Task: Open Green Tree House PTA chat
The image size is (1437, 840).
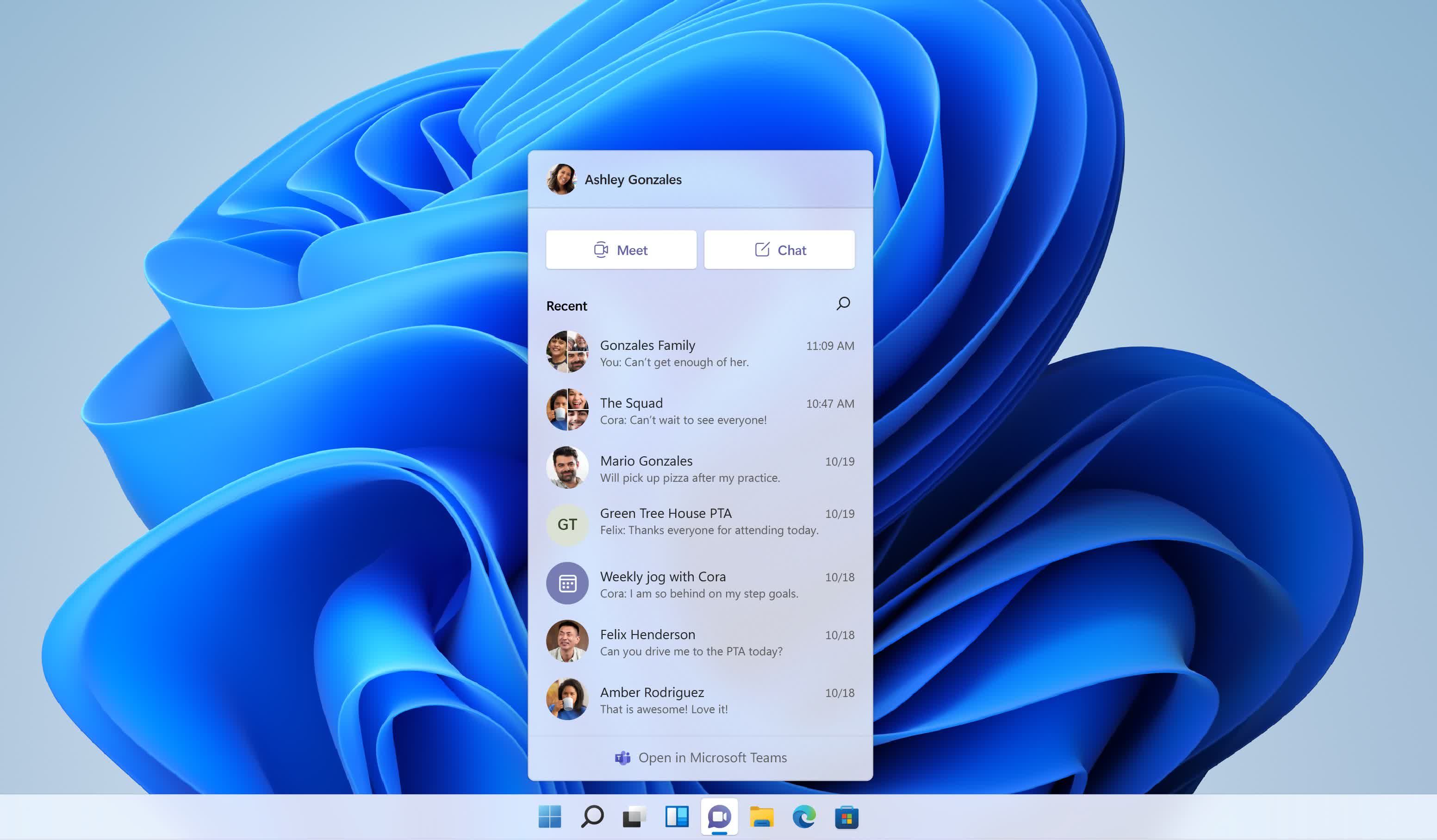Action: [x=700, y=523]
